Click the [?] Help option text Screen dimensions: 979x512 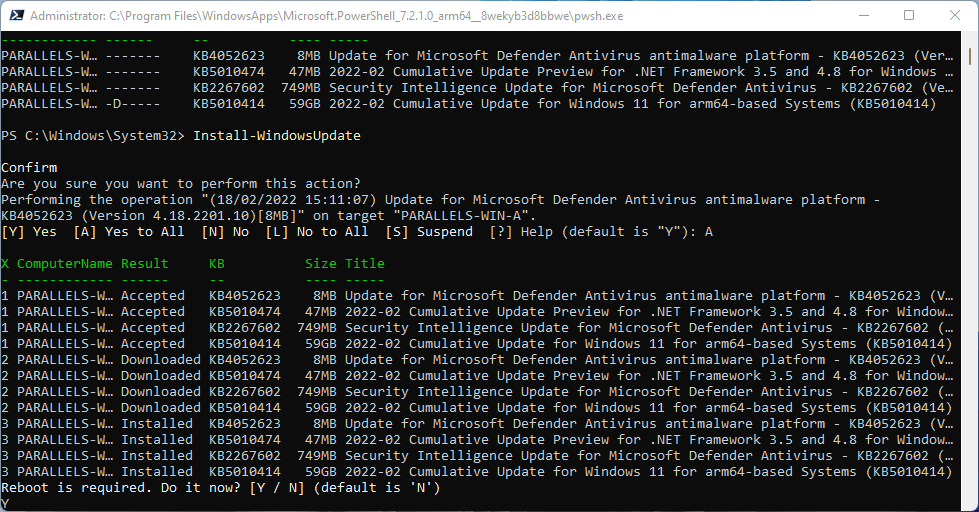pyautogui.click(x=521, y=232)
